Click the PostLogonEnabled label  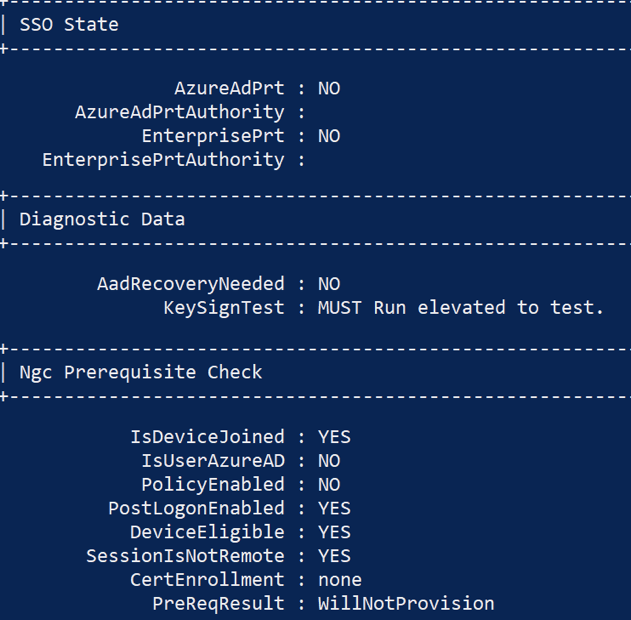coord(196,508)
